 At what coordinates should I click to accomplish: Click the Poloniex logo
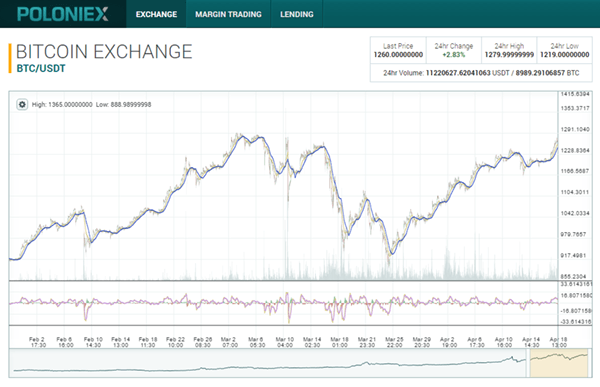pyautogui.click(x=63, y=14)
